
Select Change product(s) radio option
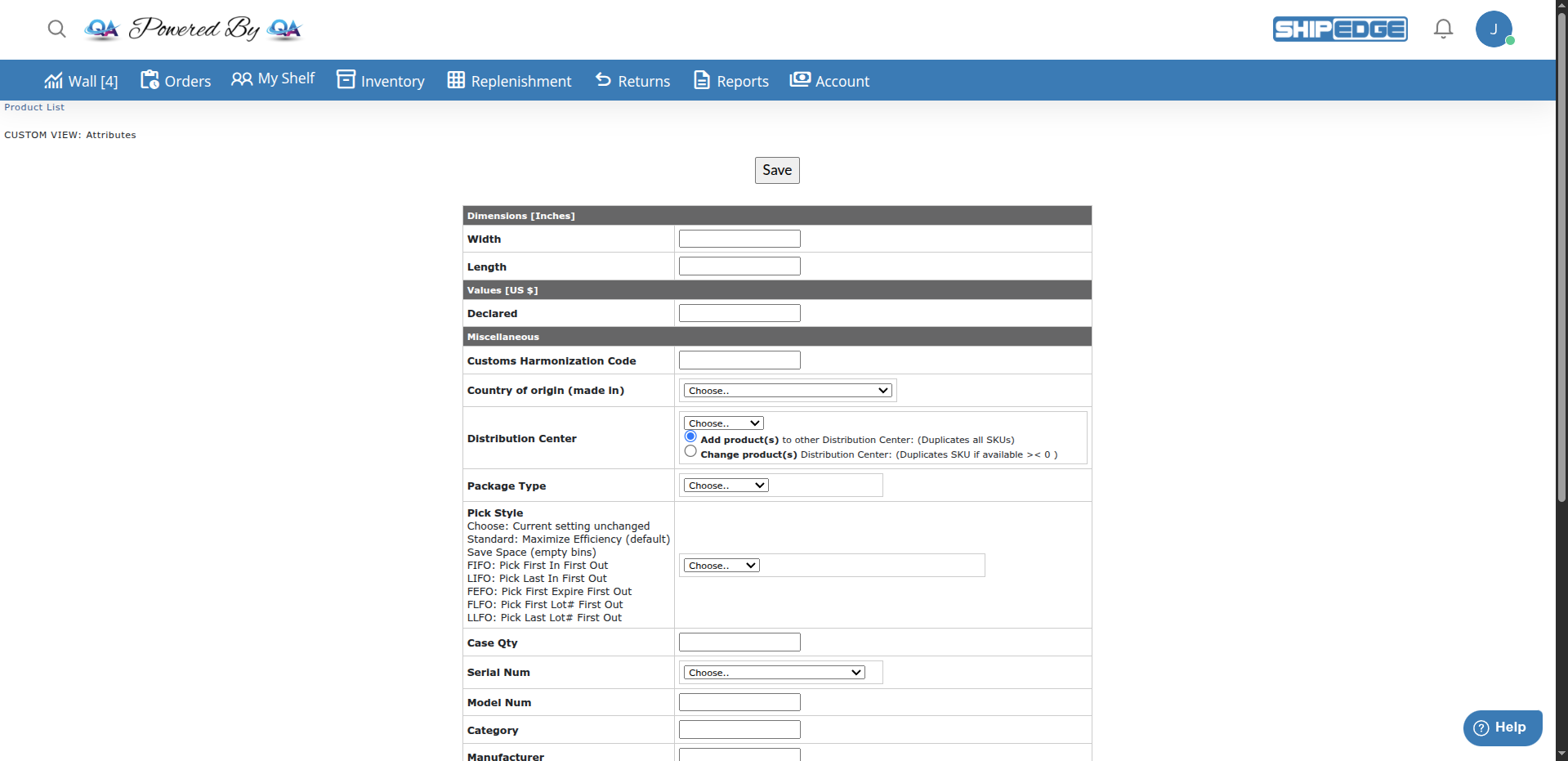pyautogui.click(x=690, y=451)
